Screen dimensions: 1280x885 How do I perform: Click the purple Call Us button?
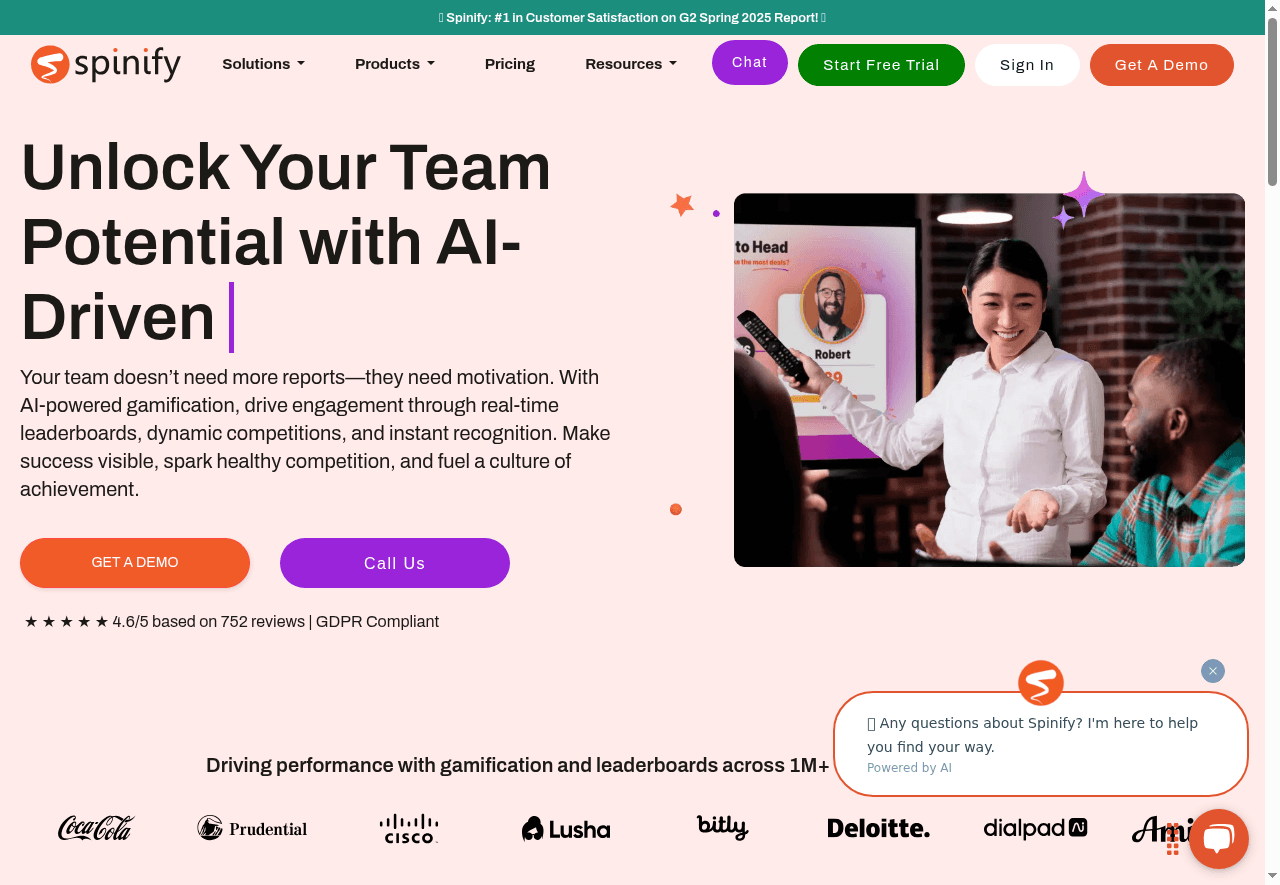[x=395, y=563]
